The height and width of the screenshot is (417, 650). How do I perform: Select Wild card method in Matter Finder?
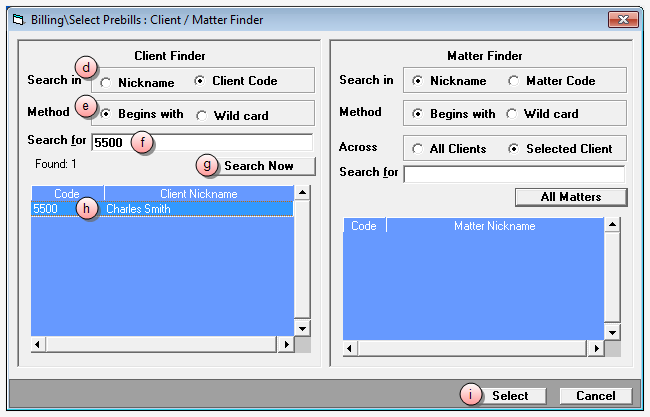[514, 114]
